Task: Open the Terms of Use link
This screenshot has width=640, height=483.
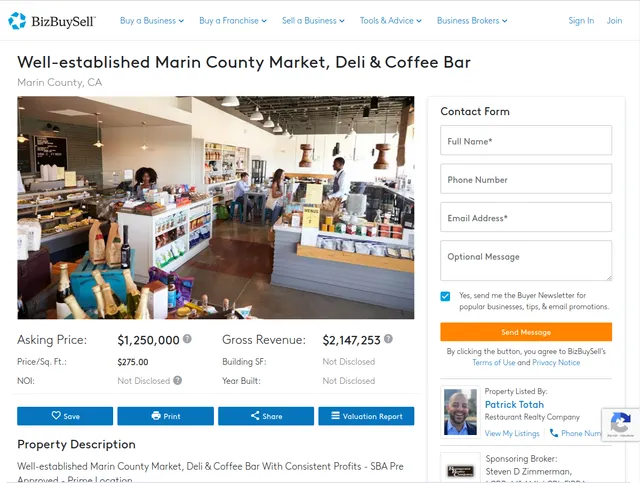Action: (x=493, y=363)
